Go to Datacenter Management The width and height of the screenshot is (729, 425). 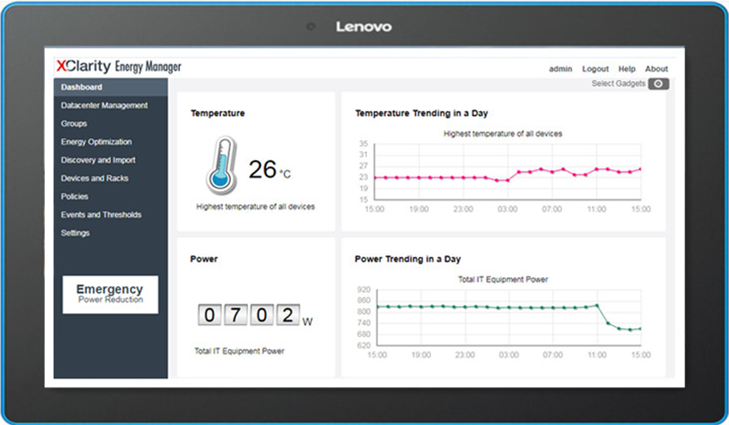coord(104,105)
